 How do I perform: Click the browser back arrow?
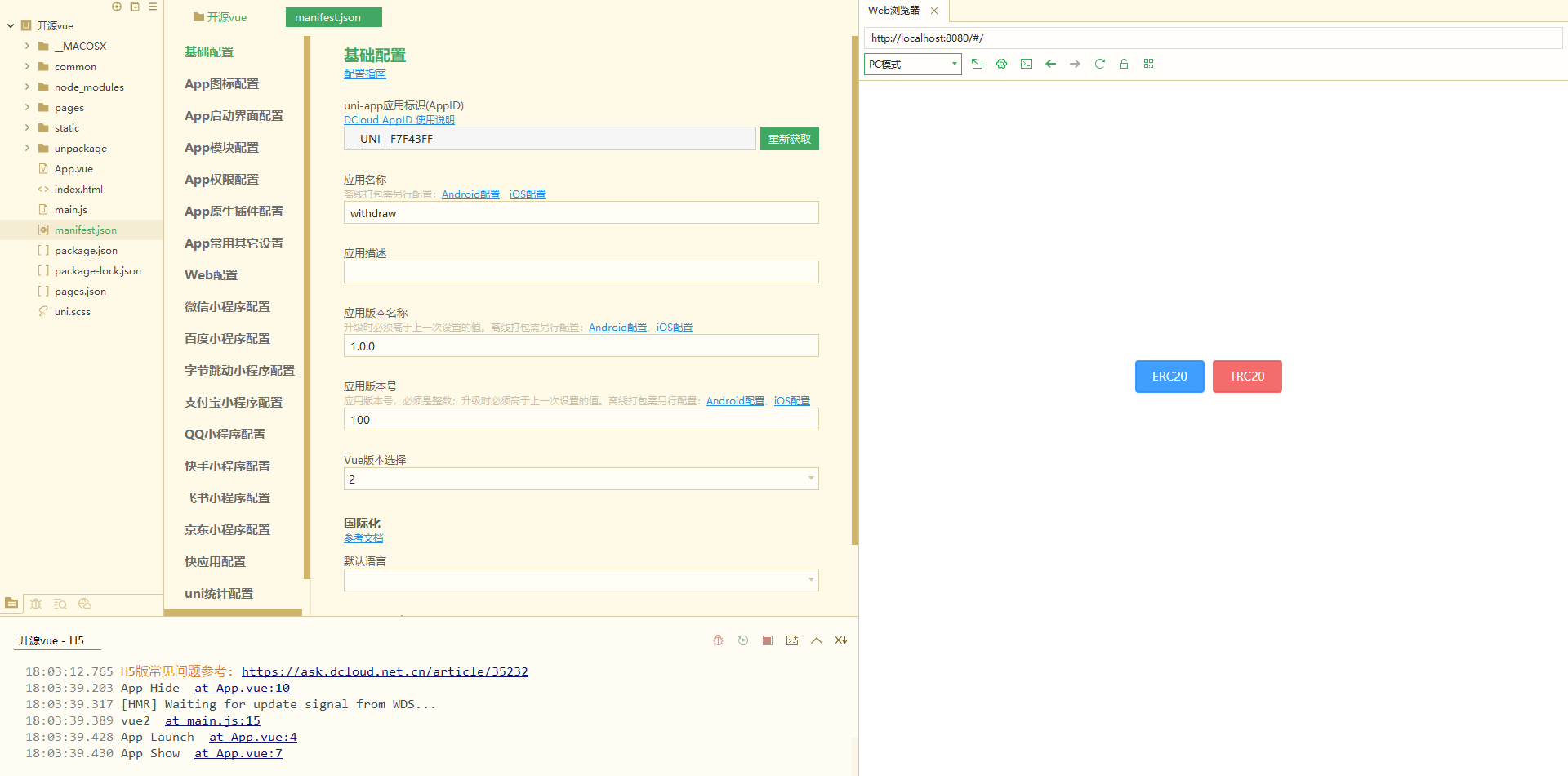1050,64
